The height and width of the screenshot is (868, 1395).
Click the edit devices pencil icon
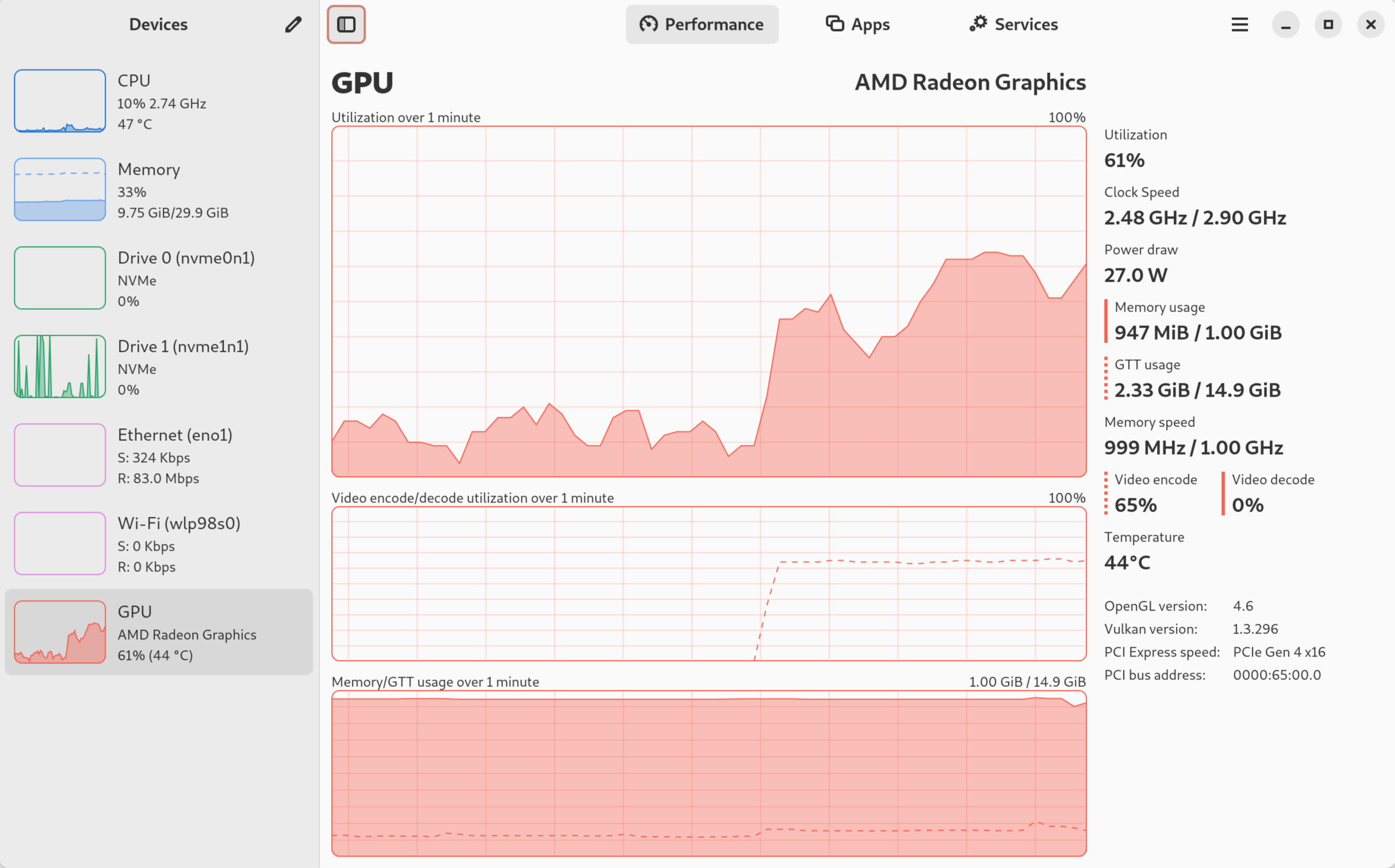tap(293, 24)
